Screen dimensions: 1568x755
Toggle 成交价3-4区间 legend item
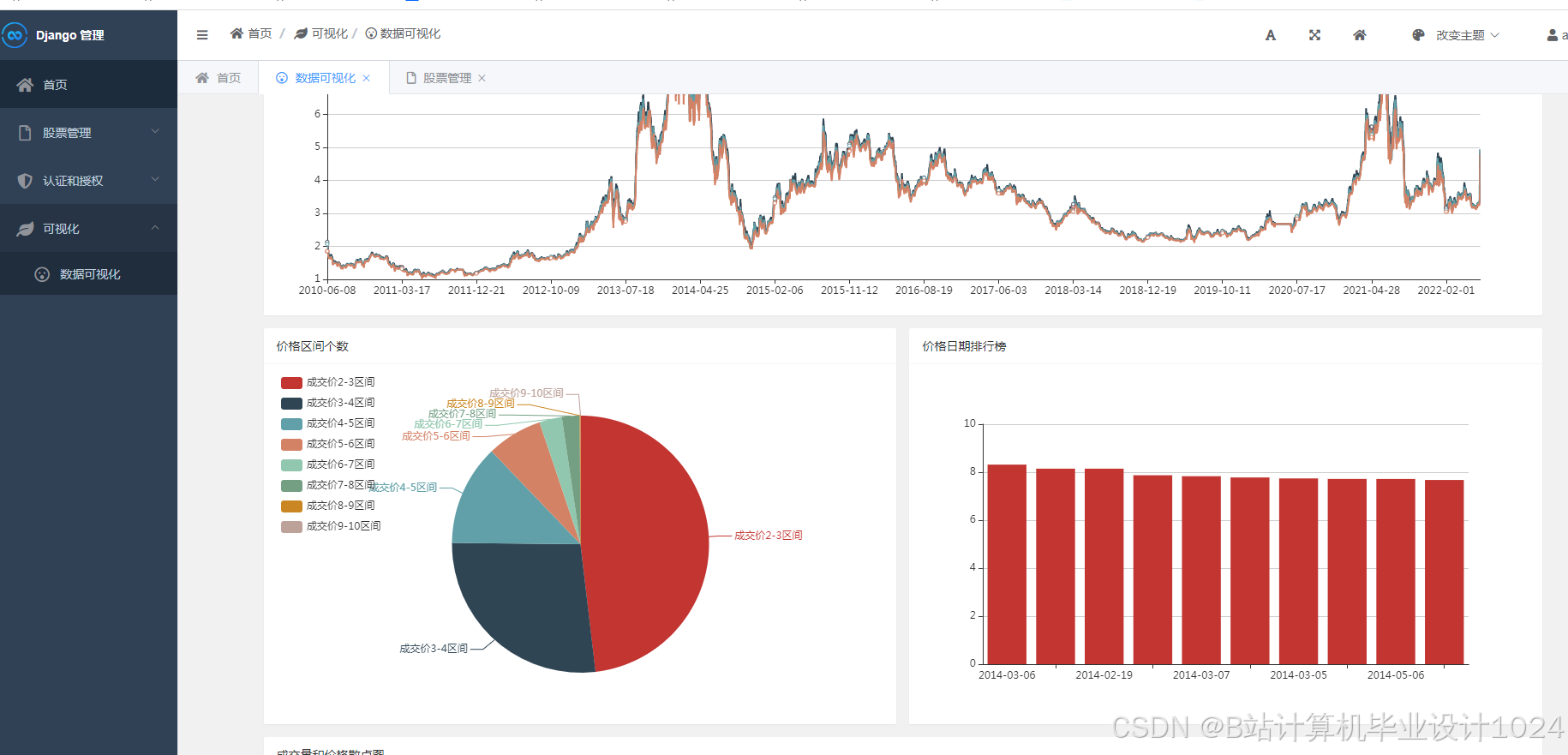[x=328, y=403]
